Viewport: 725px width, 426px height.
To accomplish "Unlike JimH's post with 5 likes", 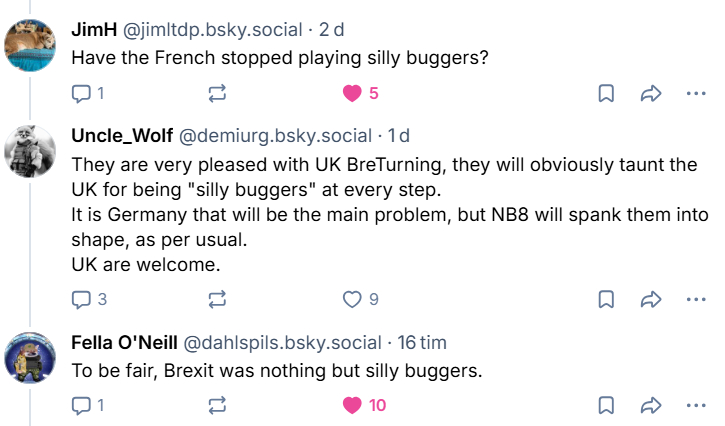I will tap(351, 94).
